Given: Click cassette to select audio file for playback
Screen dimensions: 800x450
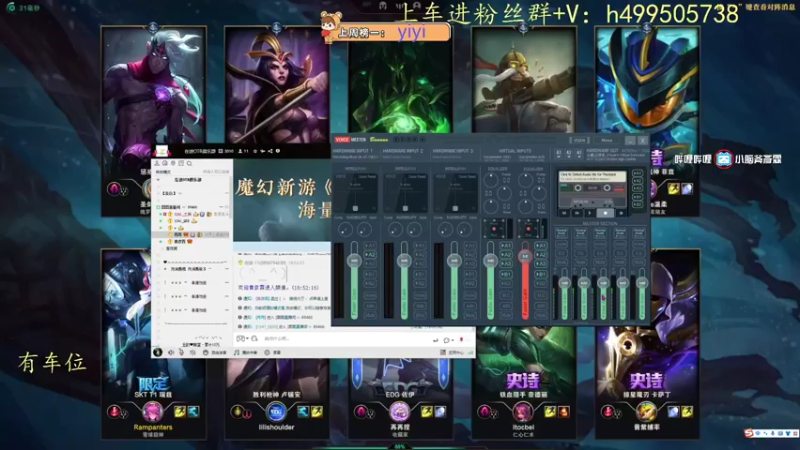Looking at the screenshot, I should pos(592,176).
